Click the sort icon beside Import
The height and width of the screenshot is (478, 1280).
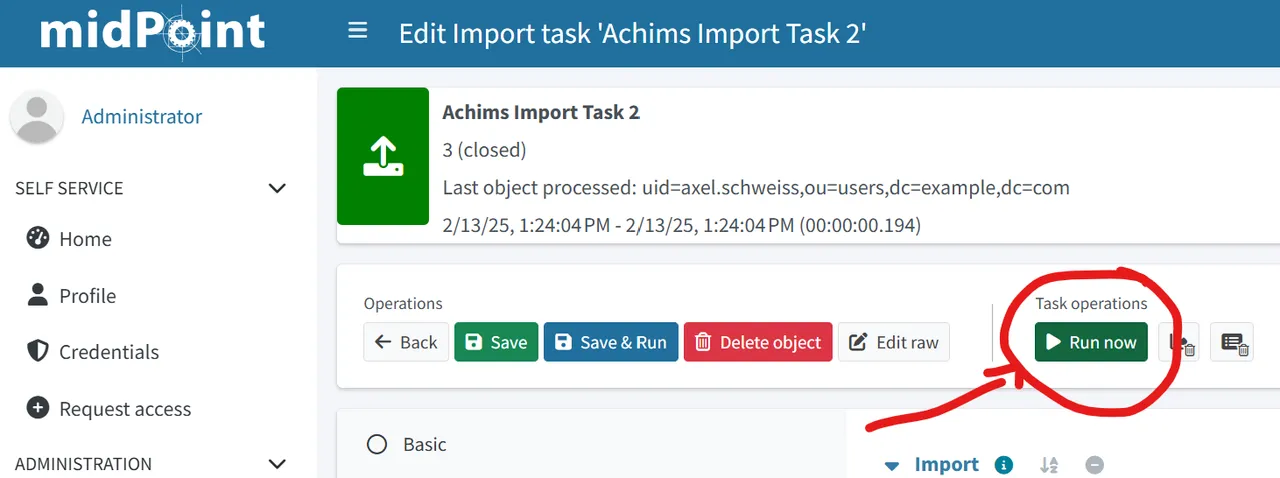pos(1049,465)
